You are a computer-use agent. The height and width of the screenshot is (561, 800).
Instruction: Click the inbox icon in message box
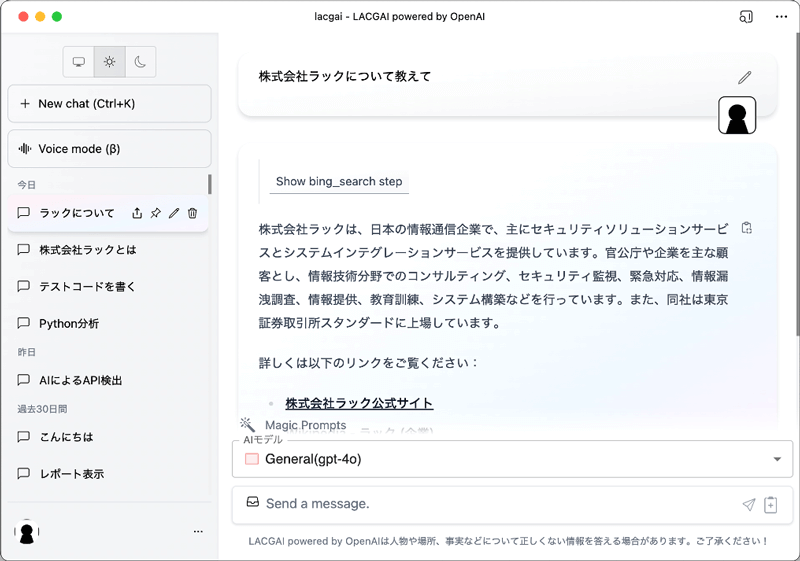[x=253, y=502]
